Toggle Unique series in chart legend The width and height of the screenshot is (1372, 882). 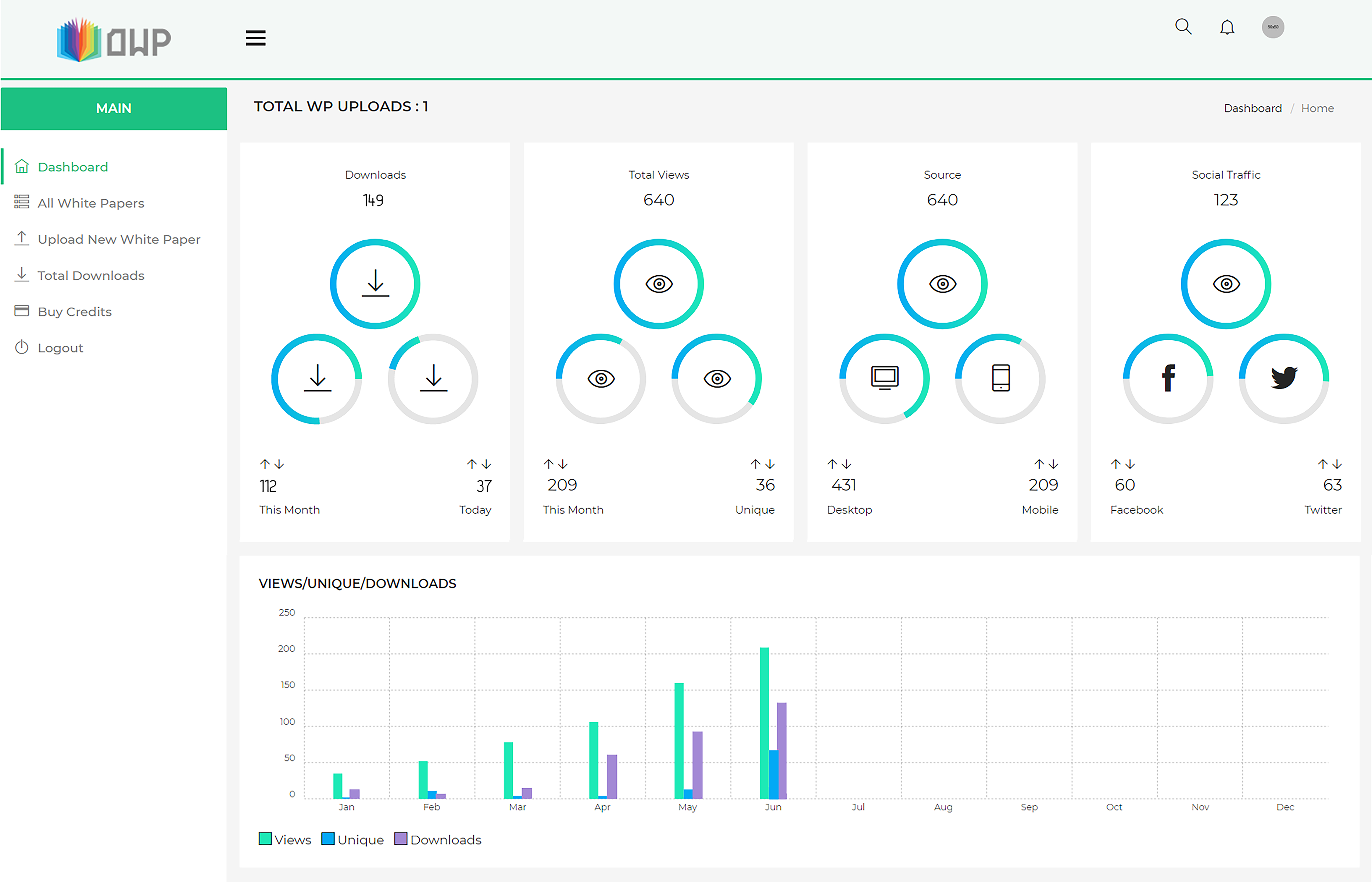[352, 840]
